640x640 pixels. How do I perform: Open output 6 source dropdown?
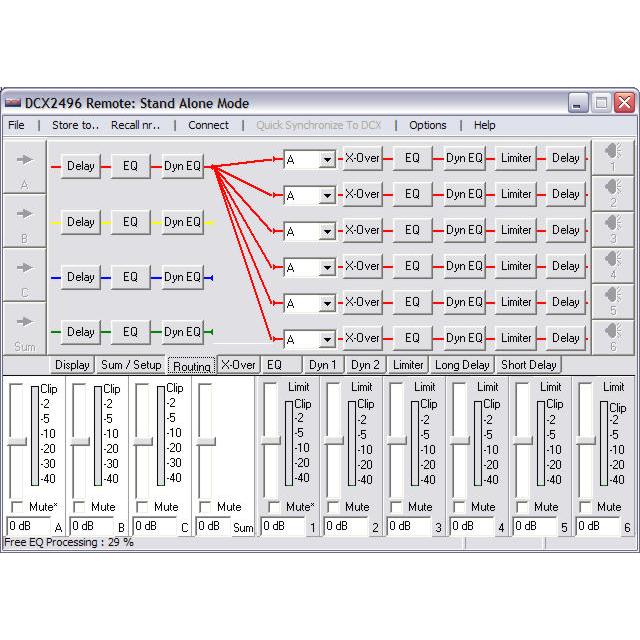pyautogui.click(x=327, y=339)
